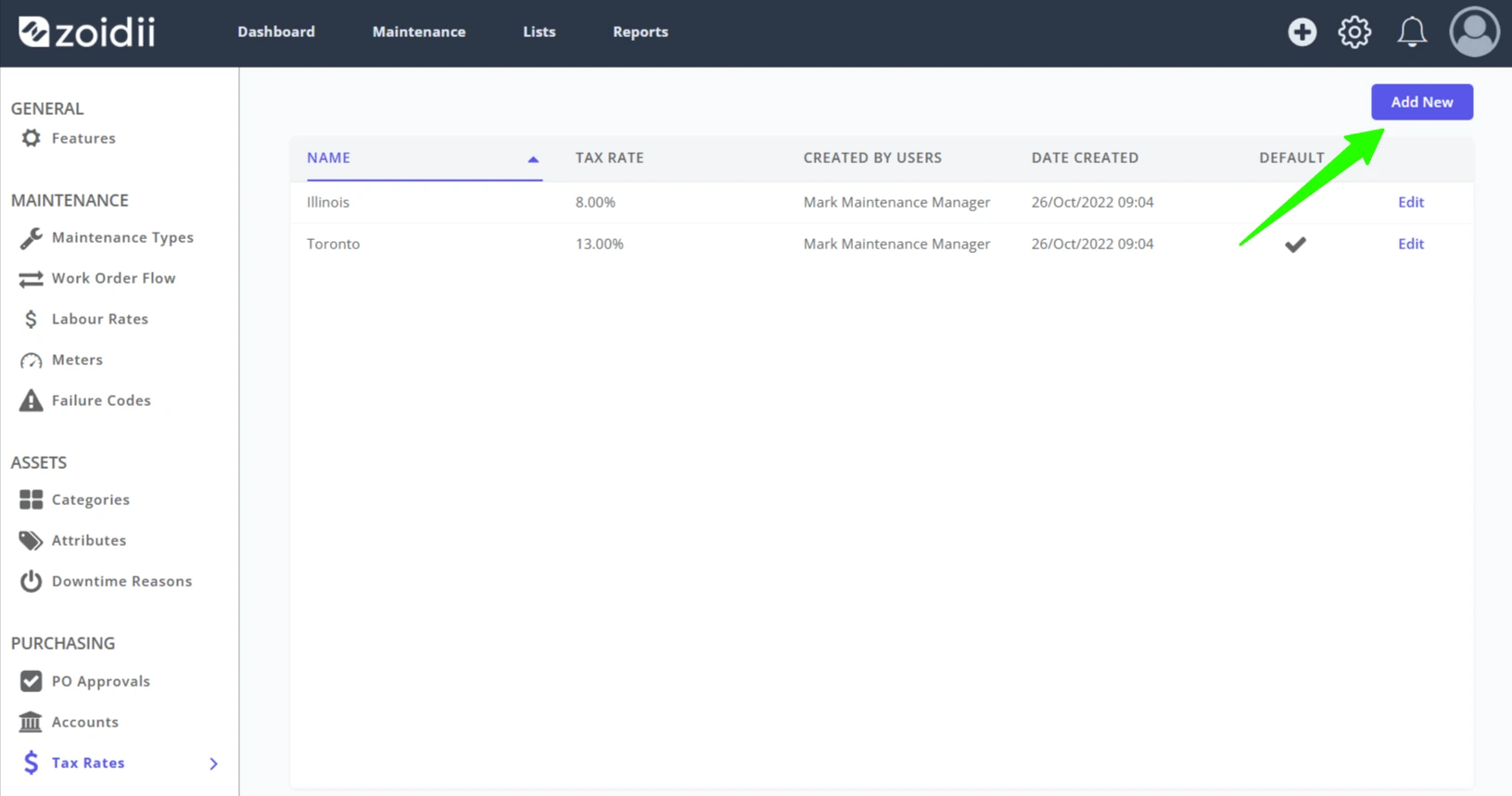The image size is (1512, 796).
Task: Open Work Order Flow in sidebar
Action: 97,278
